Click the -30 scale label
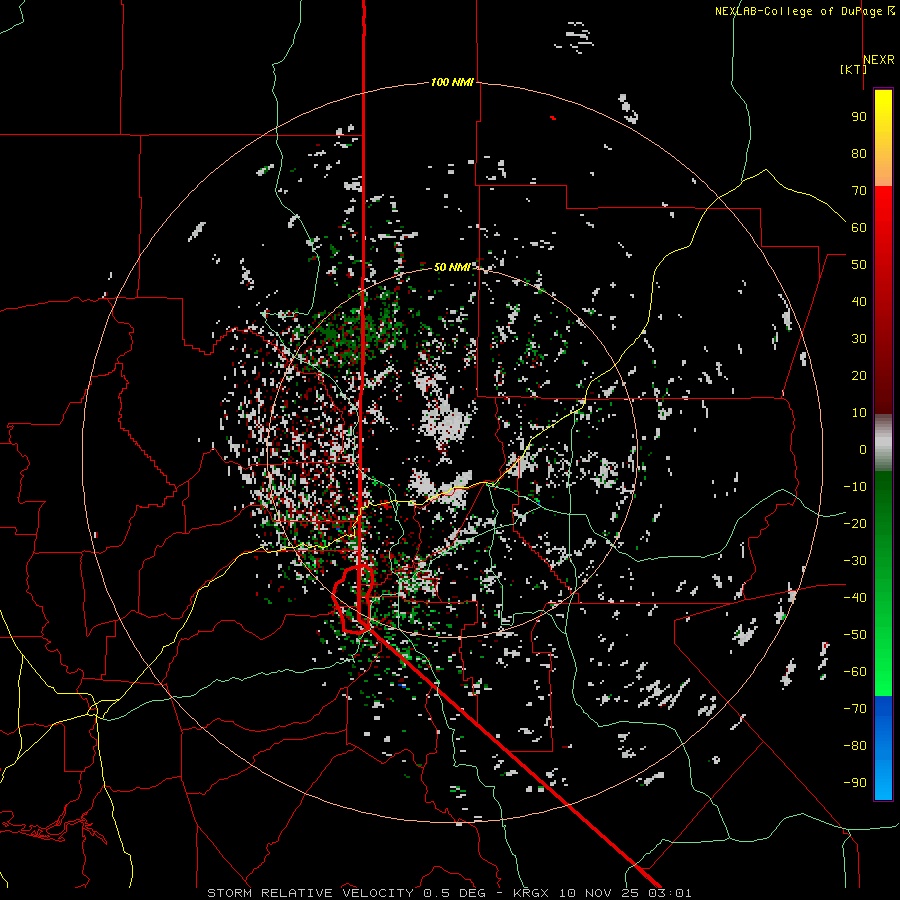900x900 pixels. (x=855, y=561)
